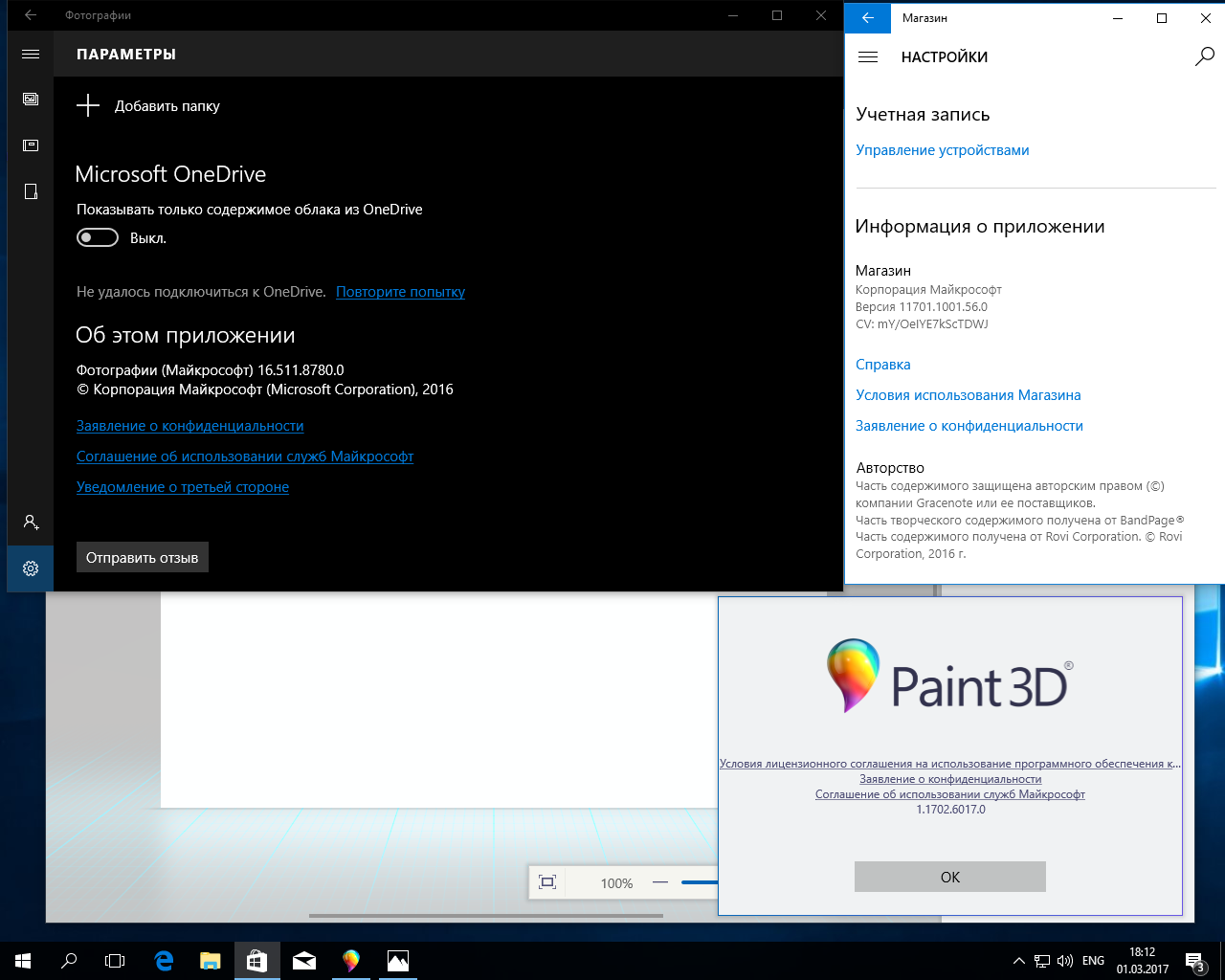This screenshot has height=980, width=1225.
Task: Switch to Store app in taskbar
Action: click(256, 961)
